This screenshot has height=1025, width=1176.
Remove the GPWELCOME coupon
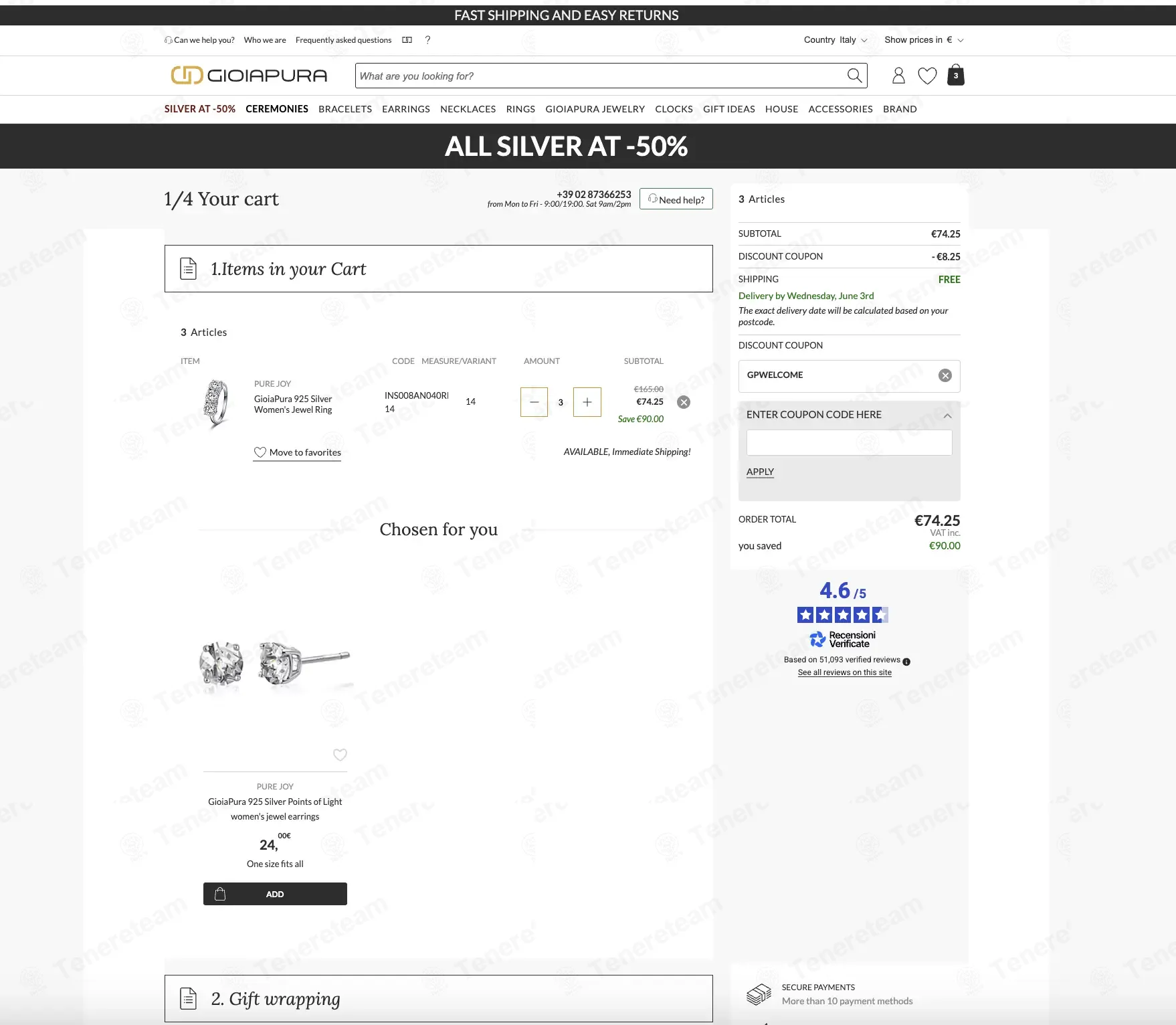coord(945,375)
